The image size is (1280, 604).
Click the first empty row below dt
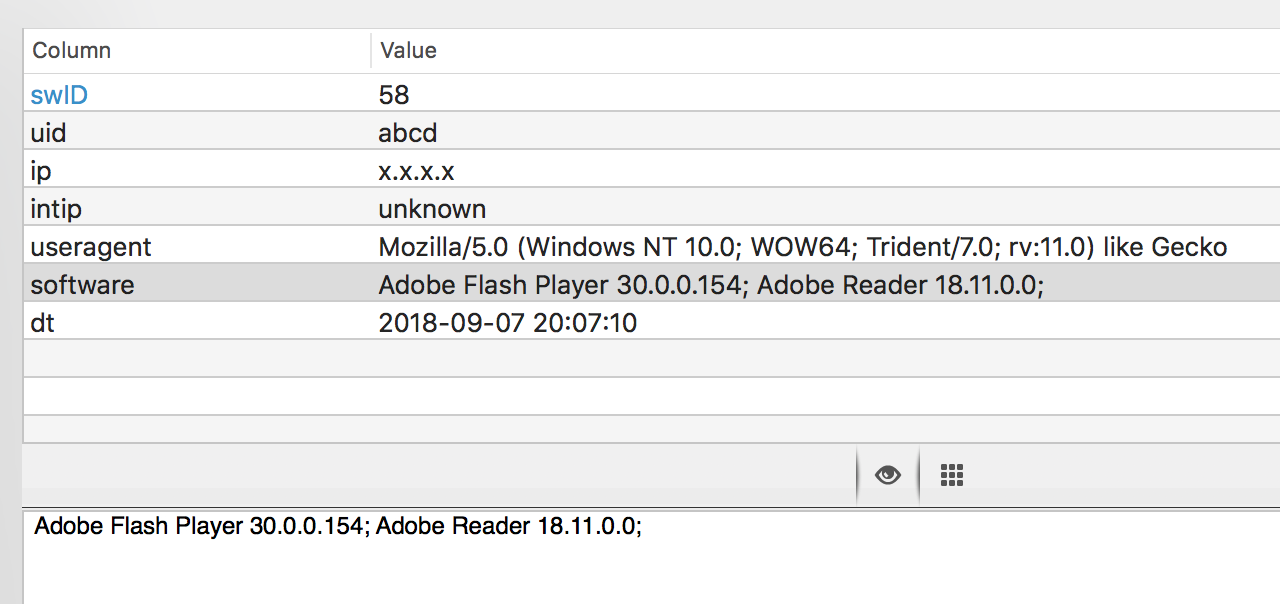640,358
